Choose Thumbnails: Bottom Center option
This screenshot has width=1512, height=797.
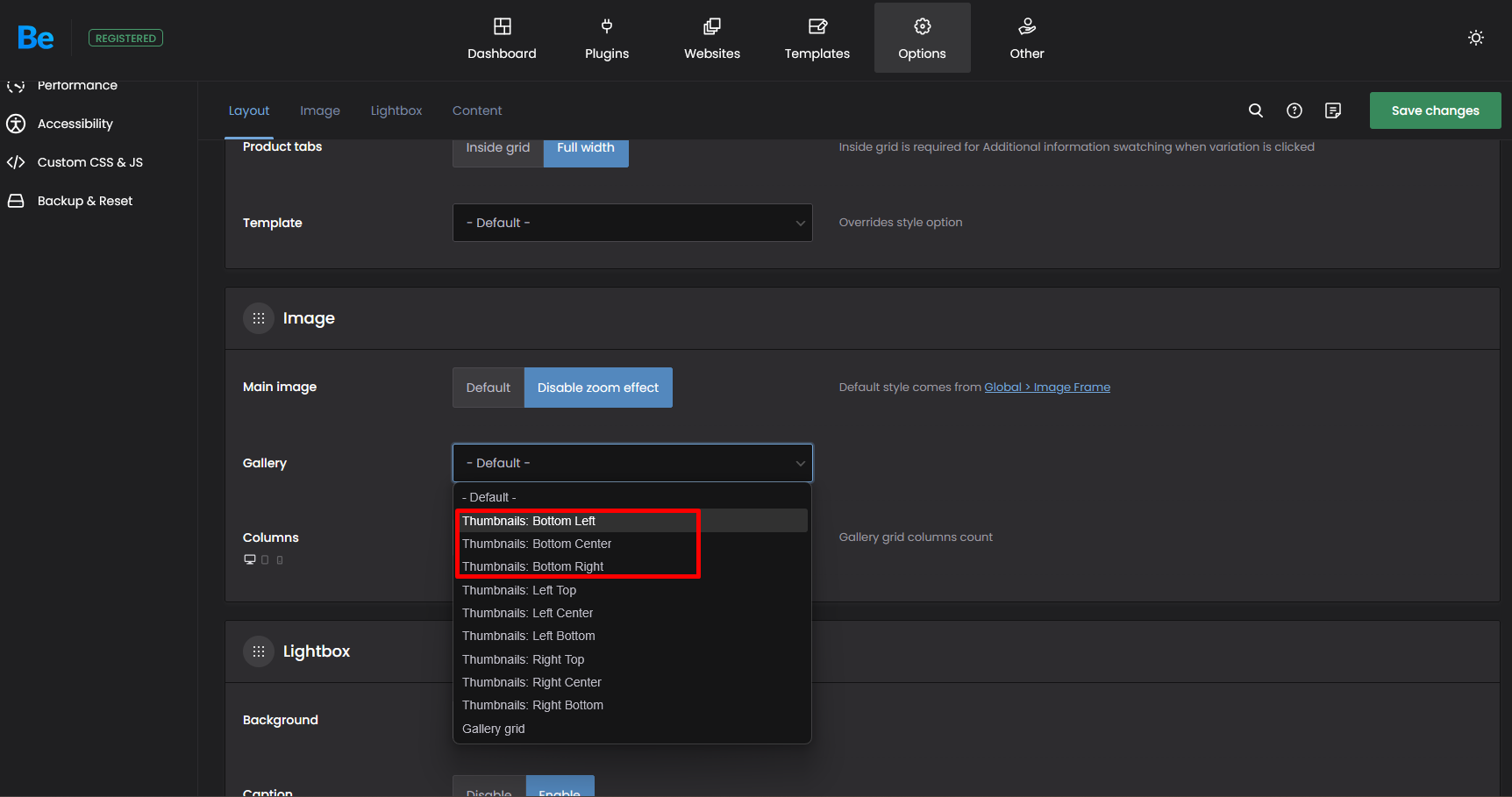tap(537, 544)
